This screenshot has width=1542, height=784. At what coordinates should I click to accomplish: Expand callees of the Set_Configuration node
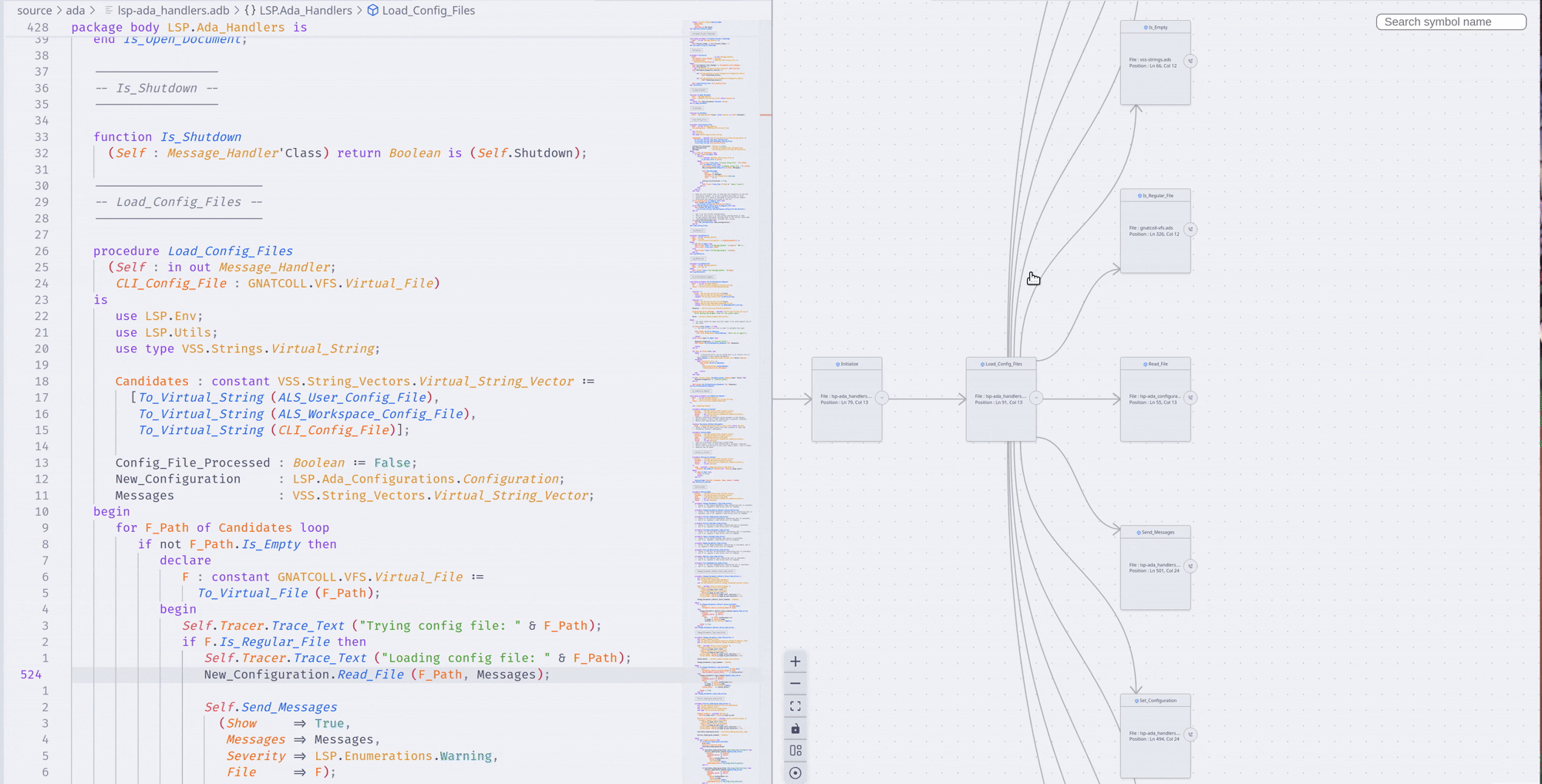1190,735
